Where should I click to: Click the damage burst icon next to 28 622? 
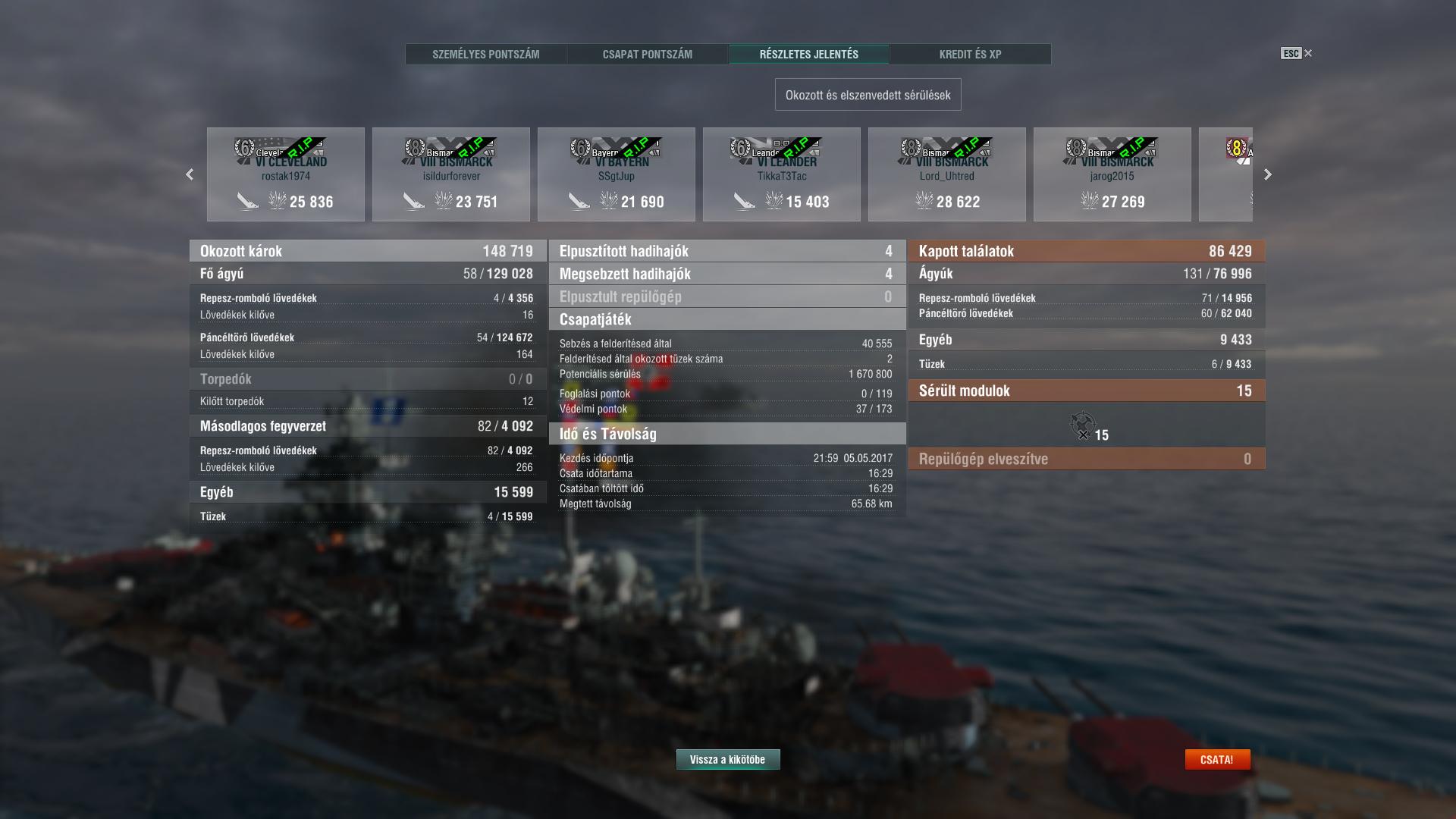(924, 201)
